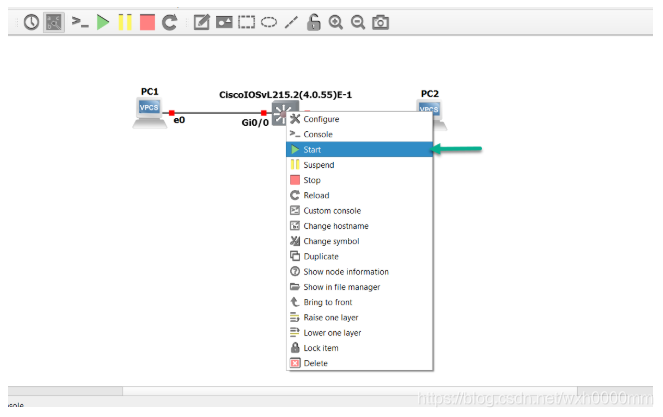Select the PC1 VPCS node
The width and height of the screenshot is (663, 417).
pos(149,112)
